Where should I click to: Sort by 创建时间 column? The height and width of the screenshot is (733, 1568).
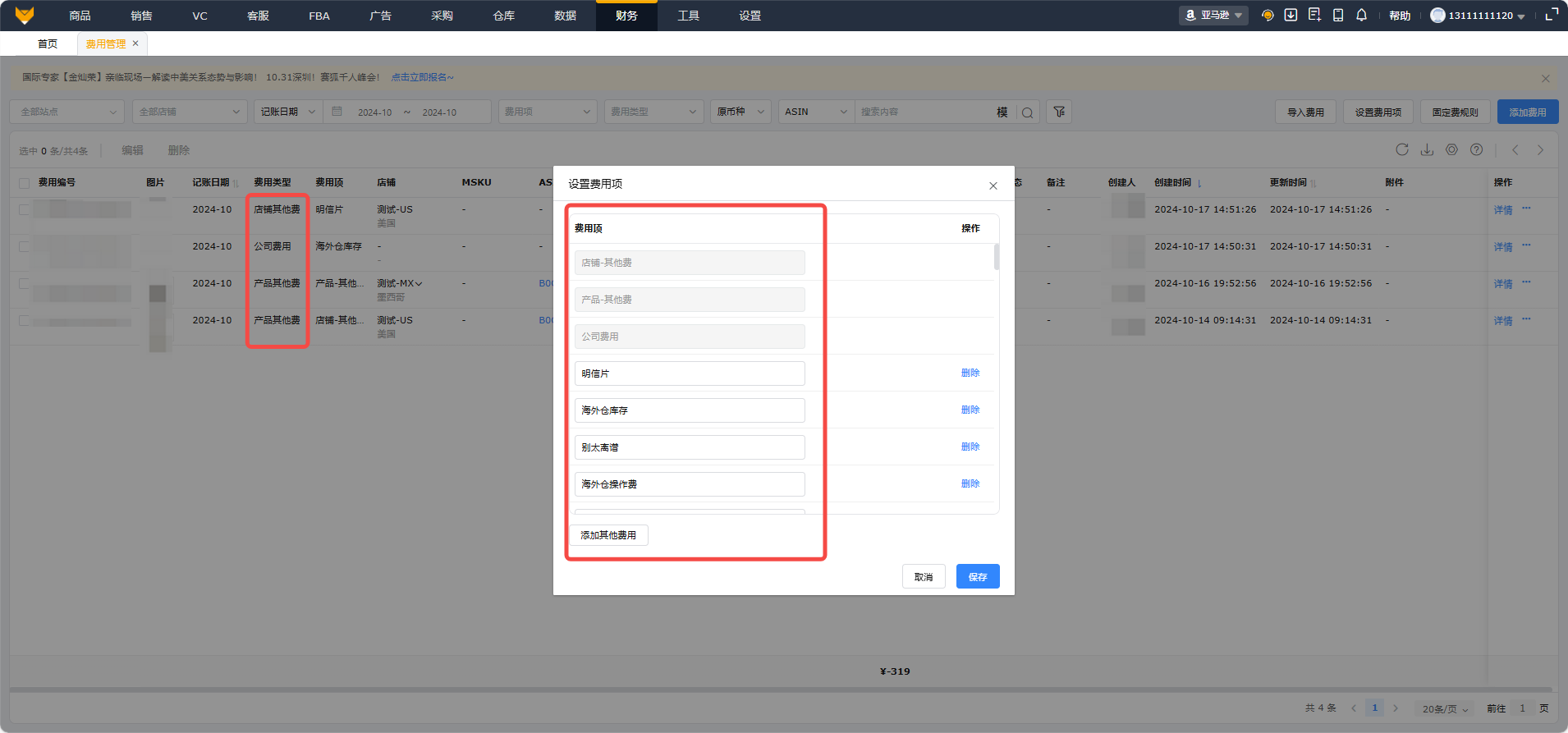click(1199, 183)
